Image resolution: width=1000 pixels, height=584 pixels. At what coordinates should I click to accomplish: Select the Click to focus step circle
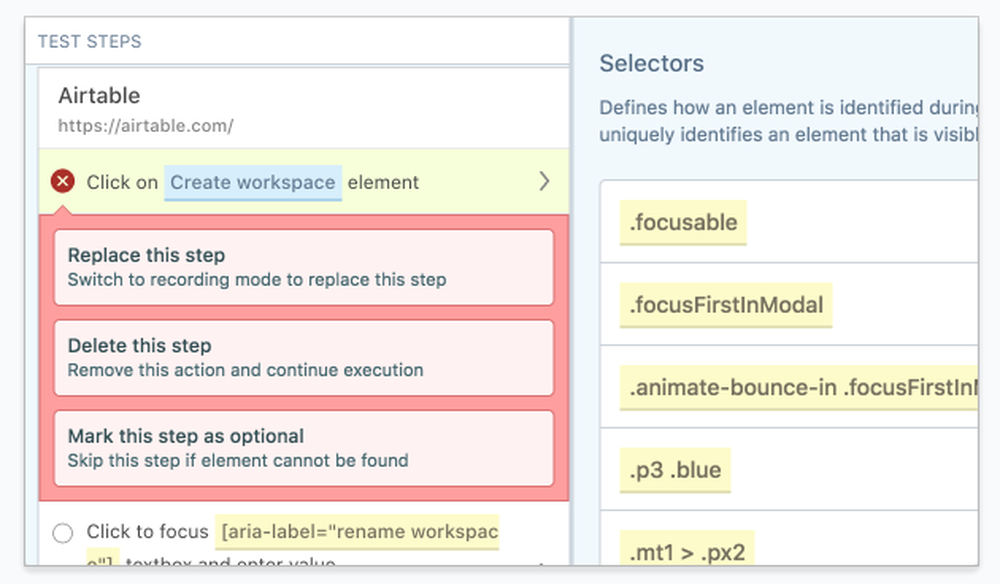point(62,532)
